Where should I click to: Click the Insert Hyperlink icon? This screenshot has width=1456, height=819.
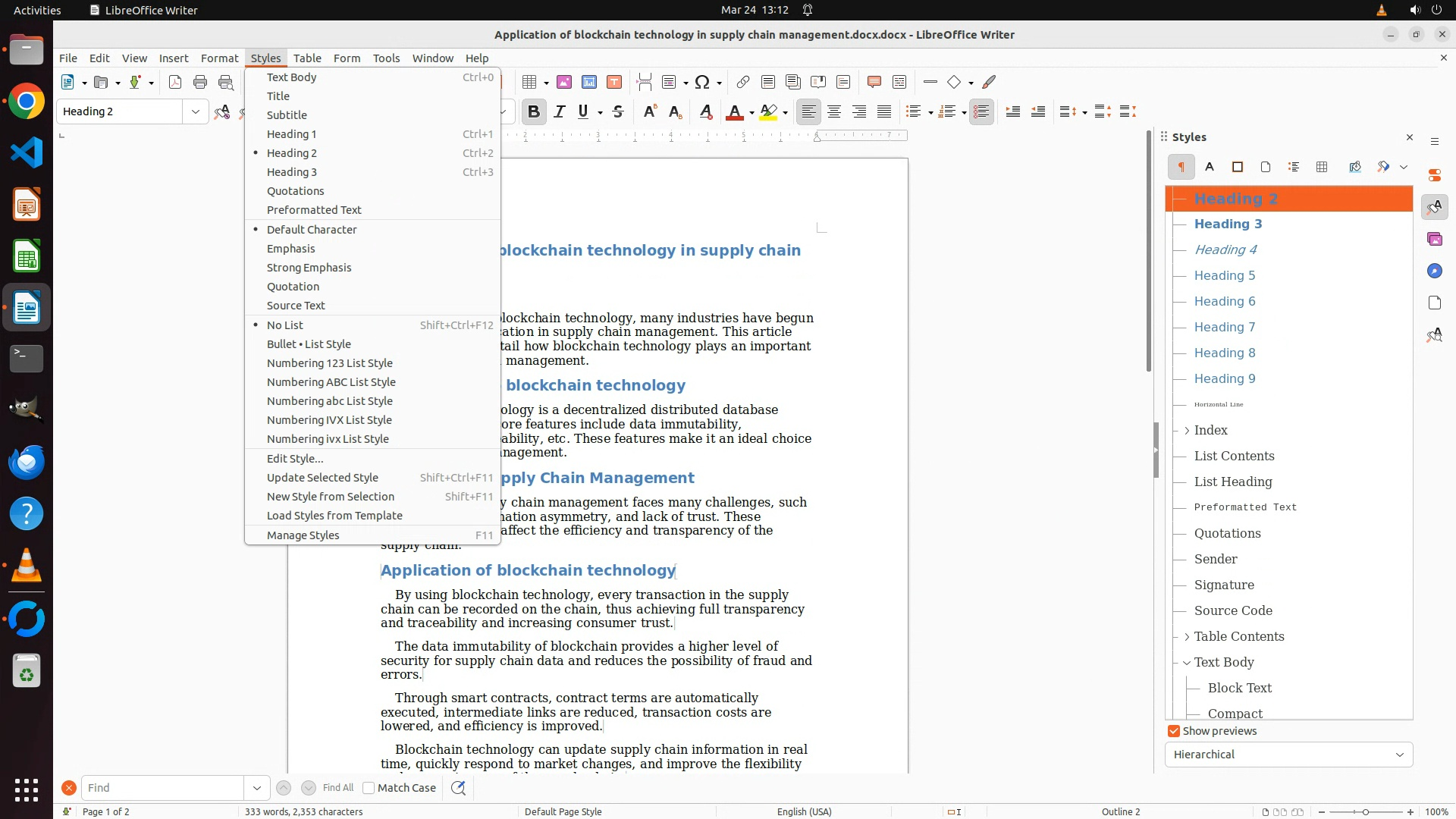743,82
